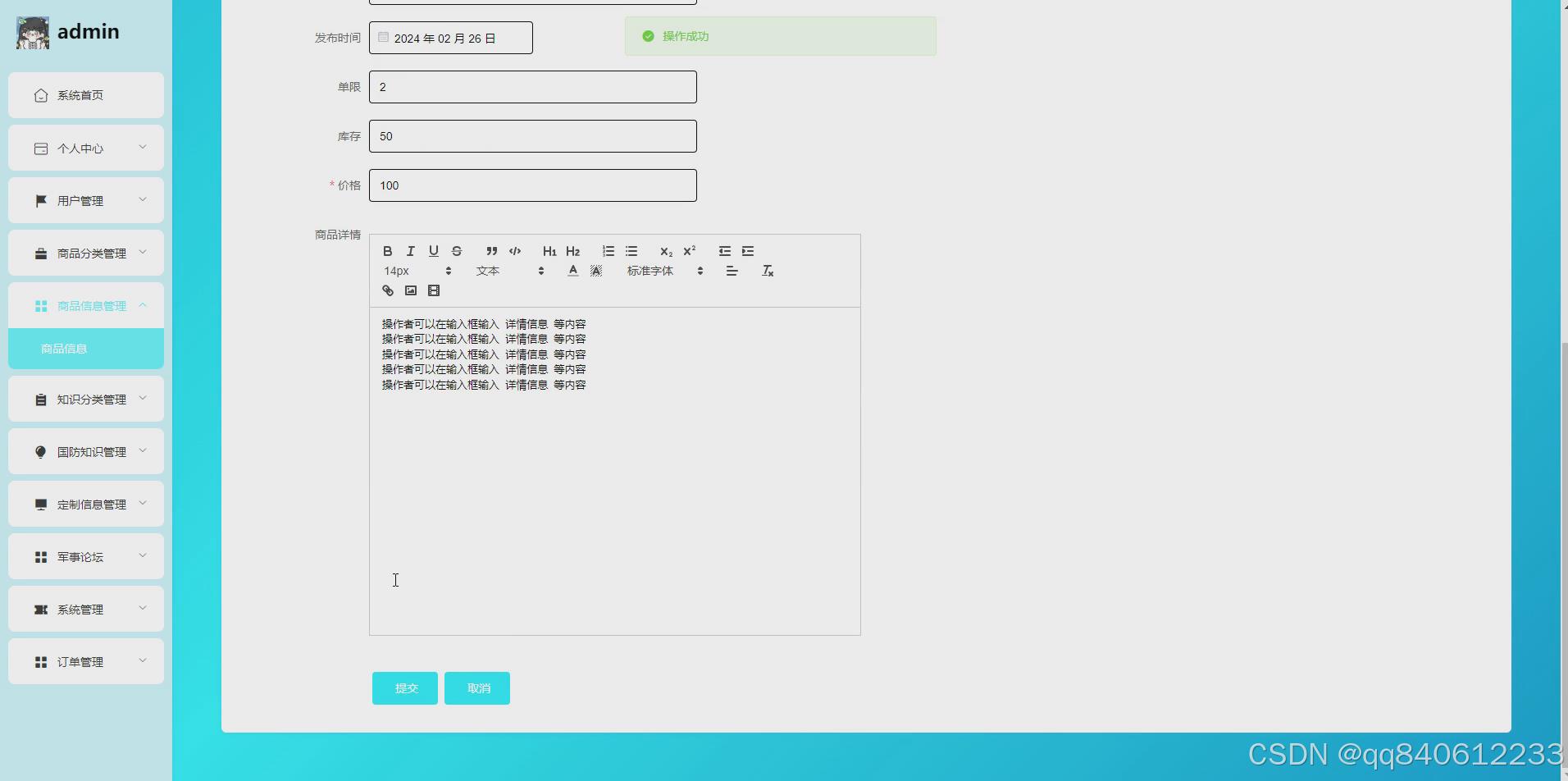Image resolution: width=1568 pixels, height=781 pixels.
Task: Open the 军事论坛 menu
Action: (86, 556)
